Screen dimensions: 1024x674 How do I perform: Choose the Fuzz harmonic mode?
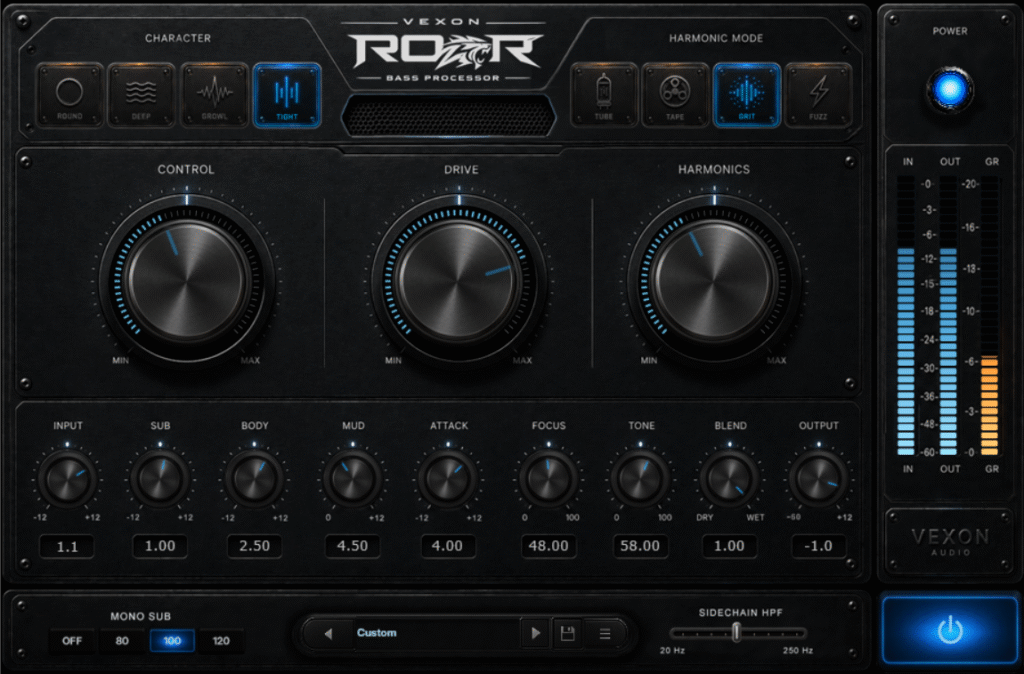pos(818,95)
